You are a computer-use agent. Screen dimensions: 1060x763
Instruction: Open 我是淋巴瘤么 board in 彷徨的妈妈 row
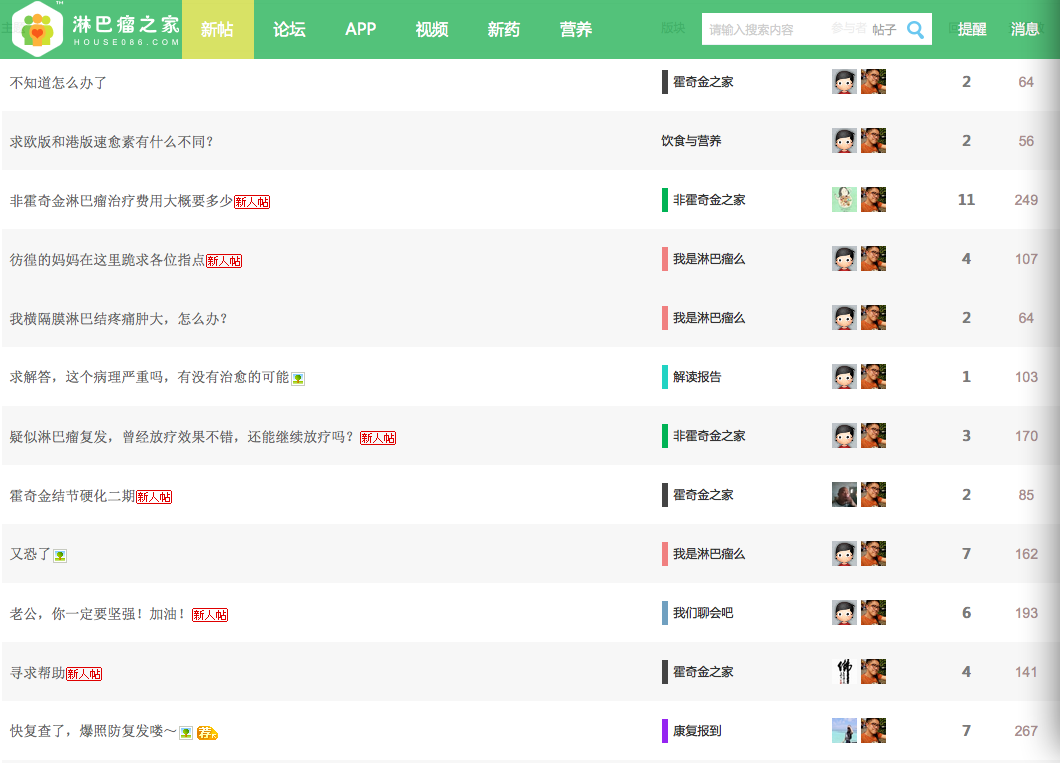[709, 259]
